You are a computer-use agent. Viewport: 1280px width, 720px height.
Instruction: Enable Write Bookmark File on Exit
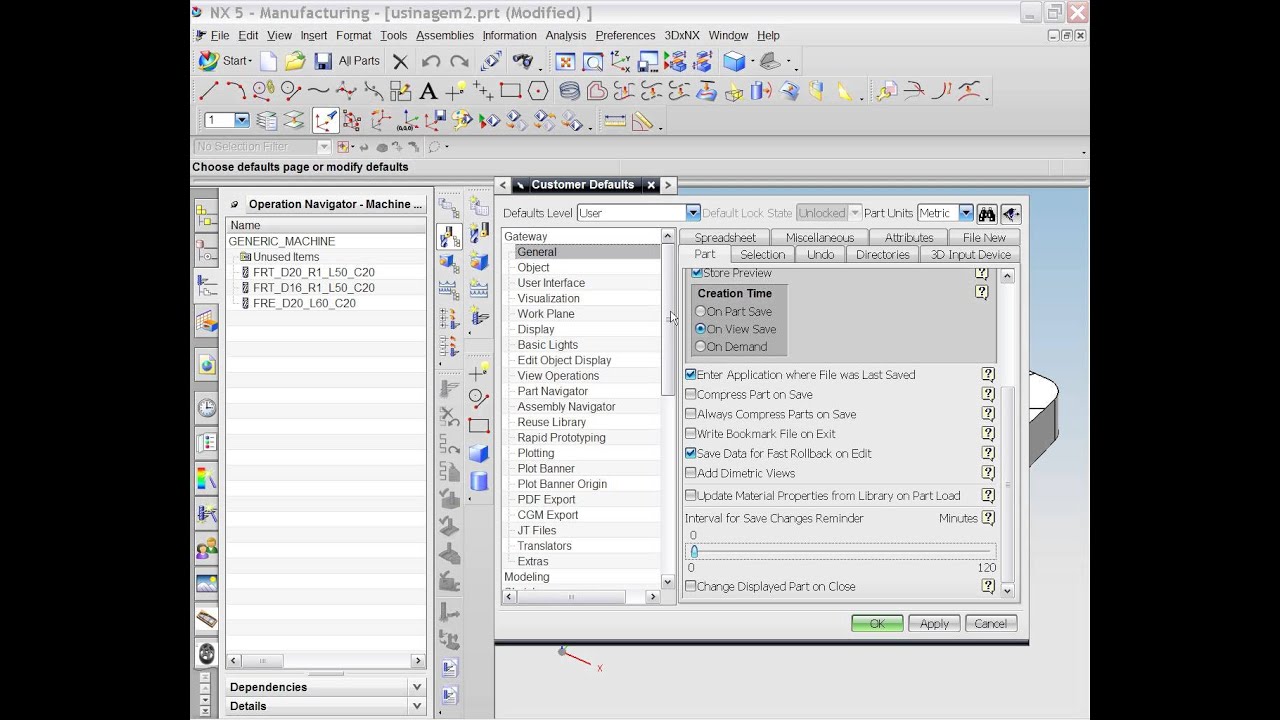coord(690,434)
